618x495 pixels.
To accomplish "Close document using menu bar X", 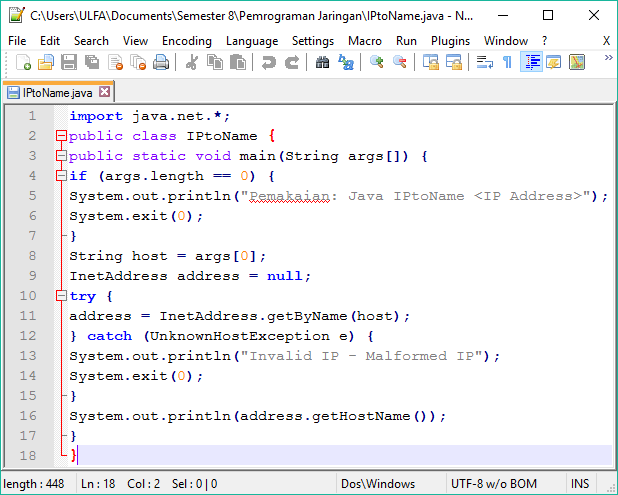I will 606,41.
